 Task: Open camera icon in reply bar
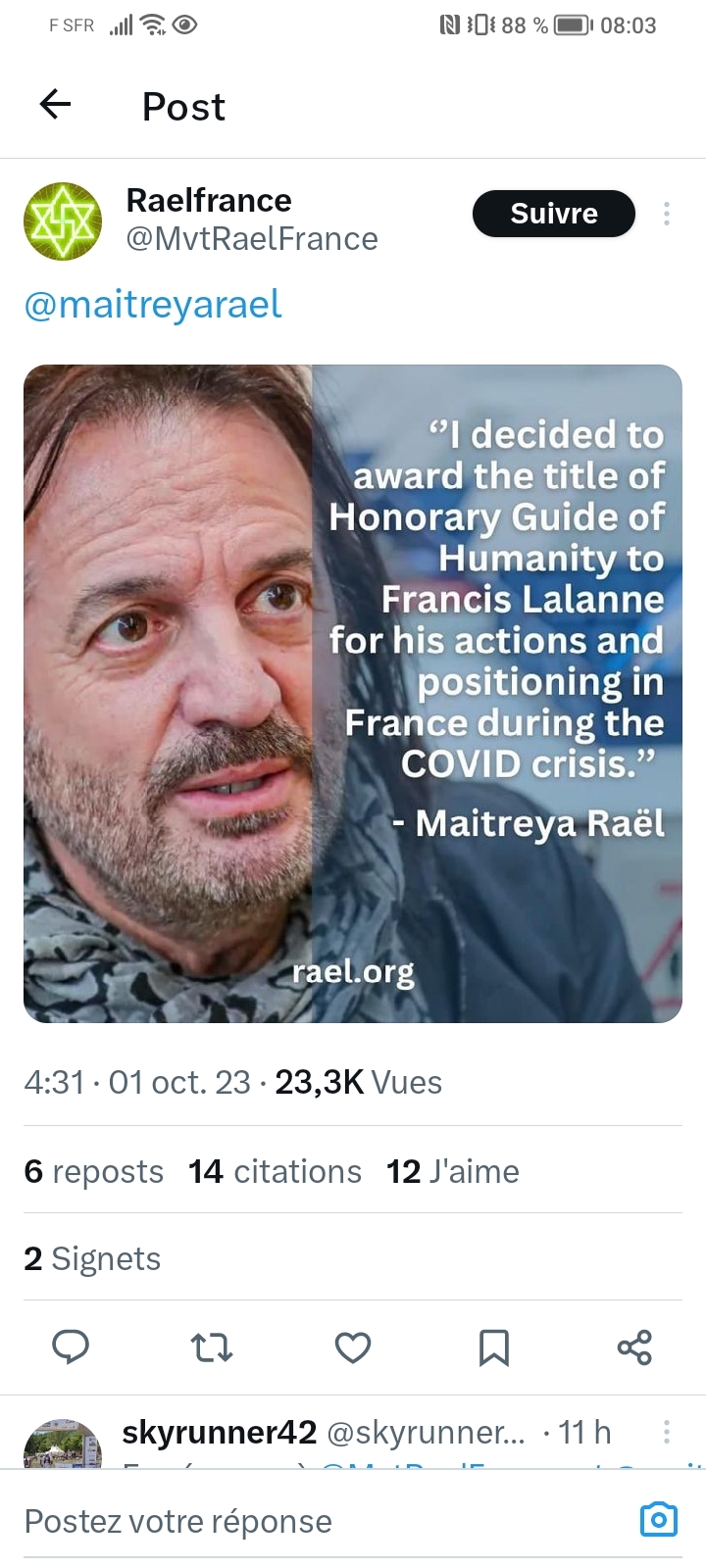[658, 1520]
